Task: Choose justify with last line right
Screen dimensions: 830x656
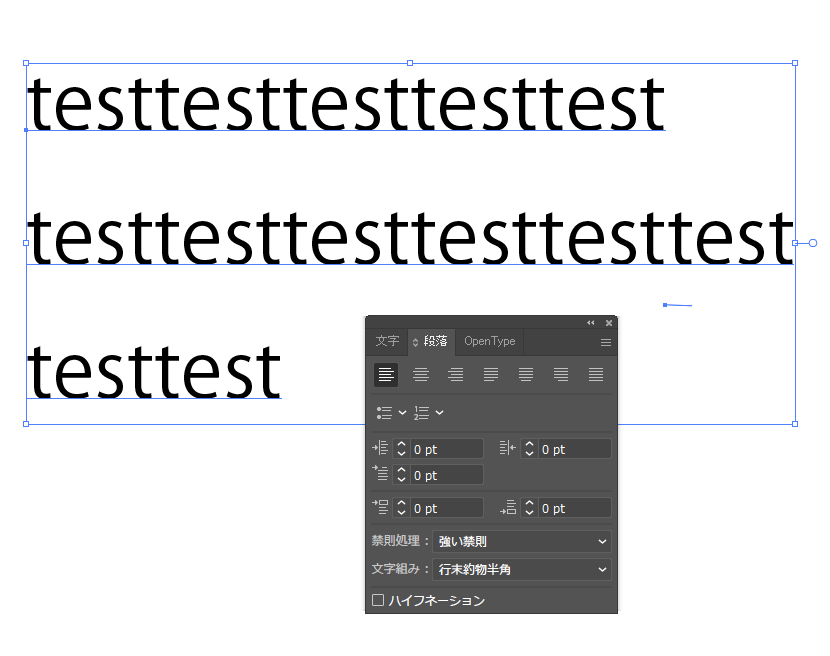Action: 561,375
